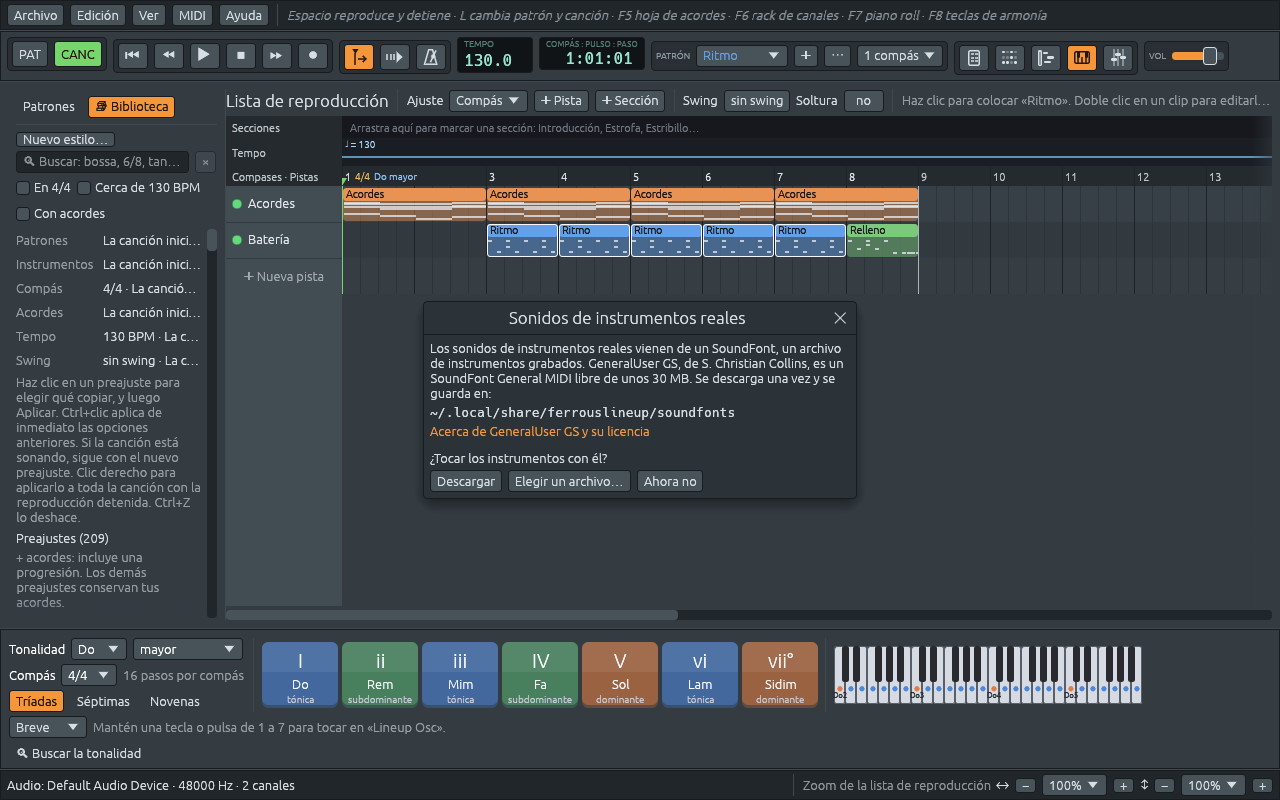Open the Ajuste Compás snap dropdown
The height and width of the screenshot is (800, 1280).
[488, 101]
